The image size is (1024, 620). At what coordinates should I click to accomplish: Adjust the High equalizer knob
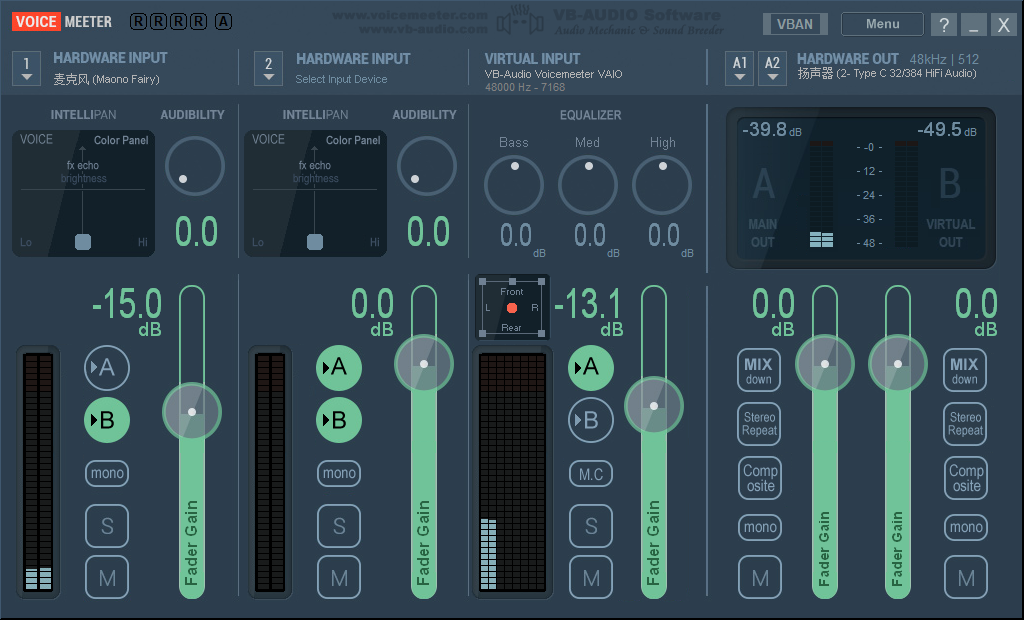[662, 185]
